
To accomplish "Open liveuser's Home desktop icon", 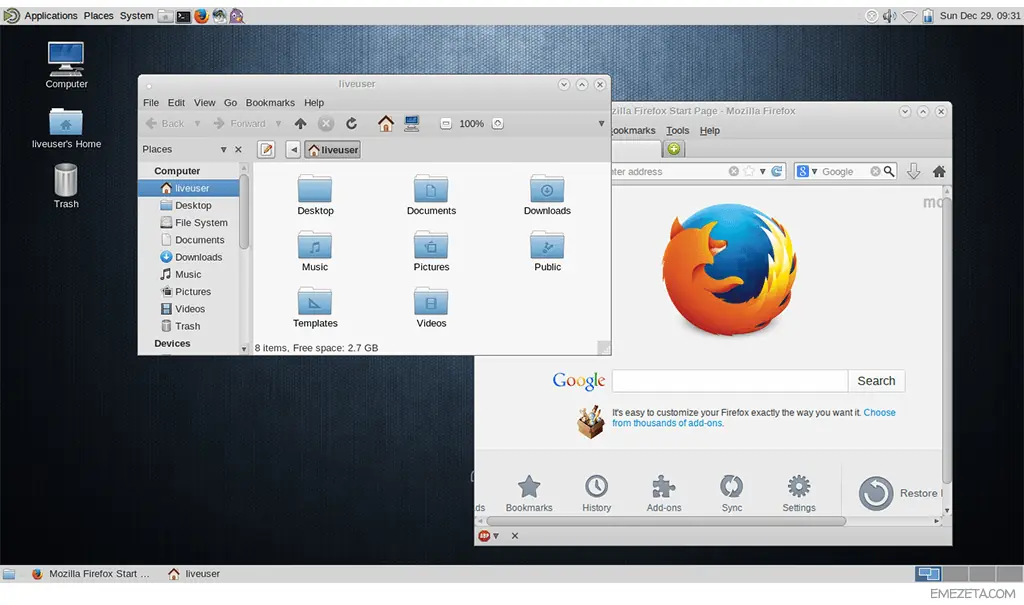I will [x=66, y=129].
